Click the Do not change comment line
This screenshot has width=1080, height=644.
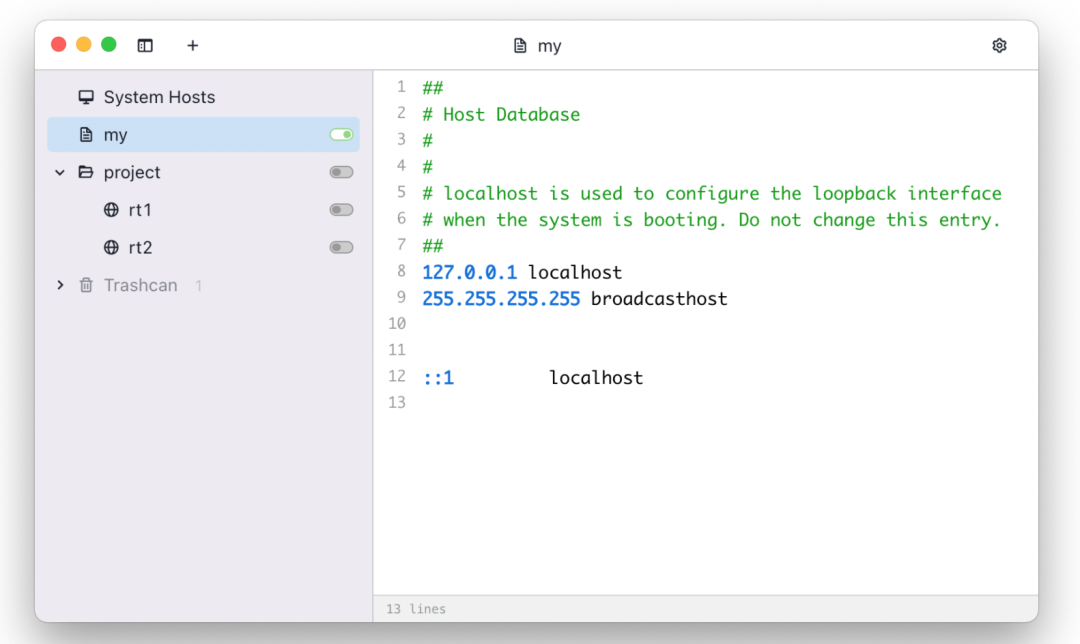coord(712,220)
